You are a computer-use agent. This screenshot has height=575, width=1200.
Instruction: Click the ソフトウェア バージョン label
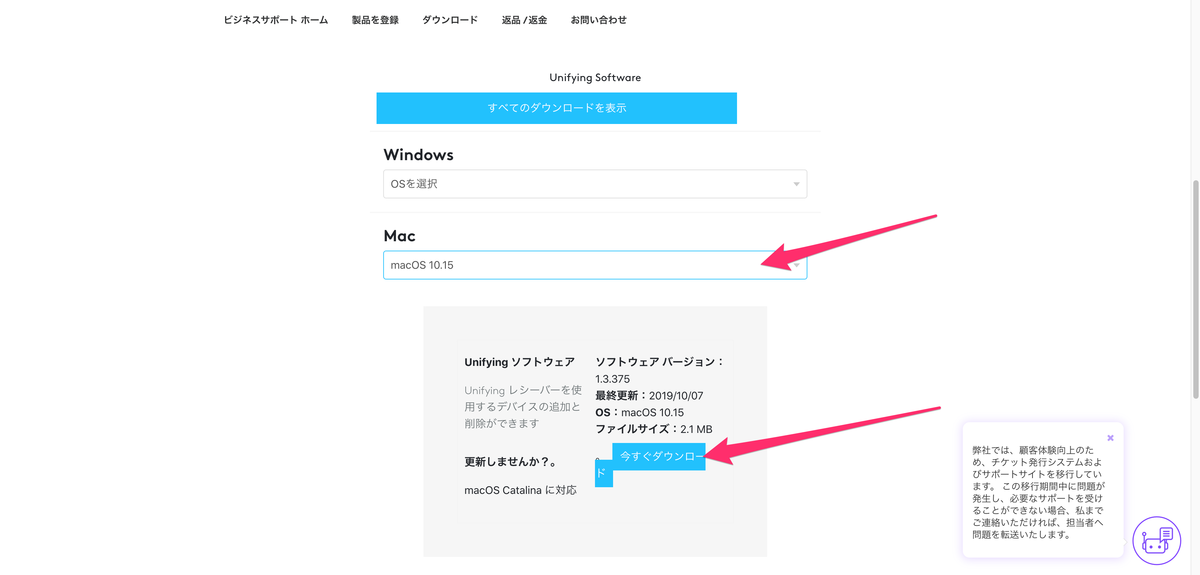(660, 362)
